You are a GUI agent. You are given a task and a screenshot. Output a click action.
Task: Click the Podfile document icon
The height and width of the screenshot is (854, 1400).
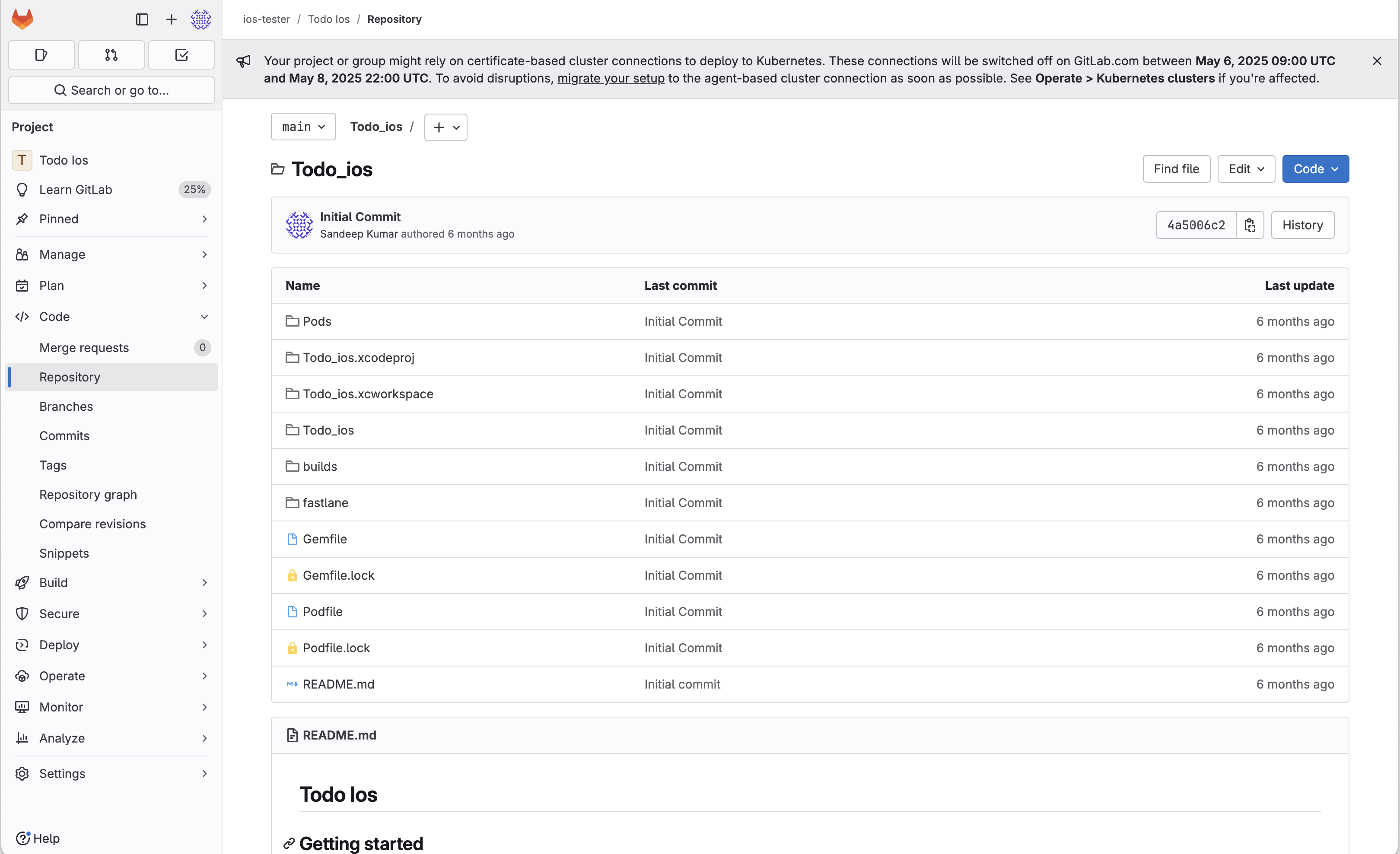(x=292, y=611)
